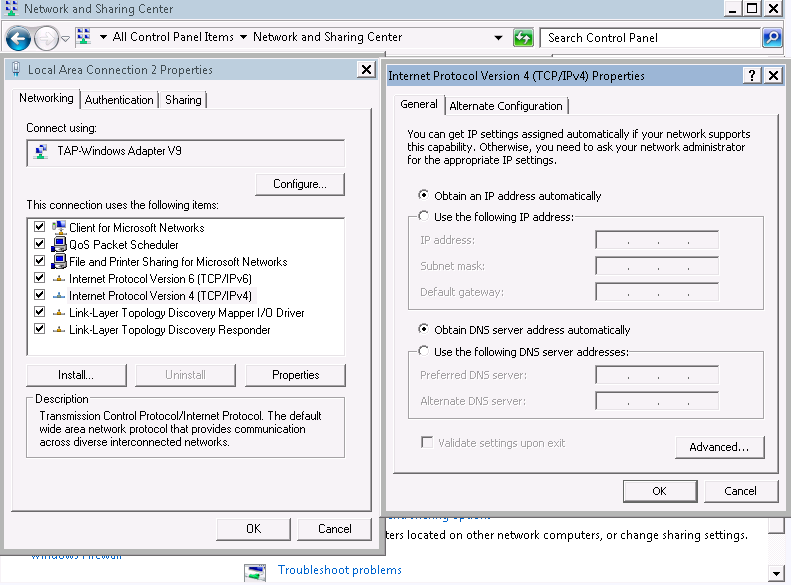Click OK in Local Area Connection Properties
The image size is (791, 585).
click(254, 529)
